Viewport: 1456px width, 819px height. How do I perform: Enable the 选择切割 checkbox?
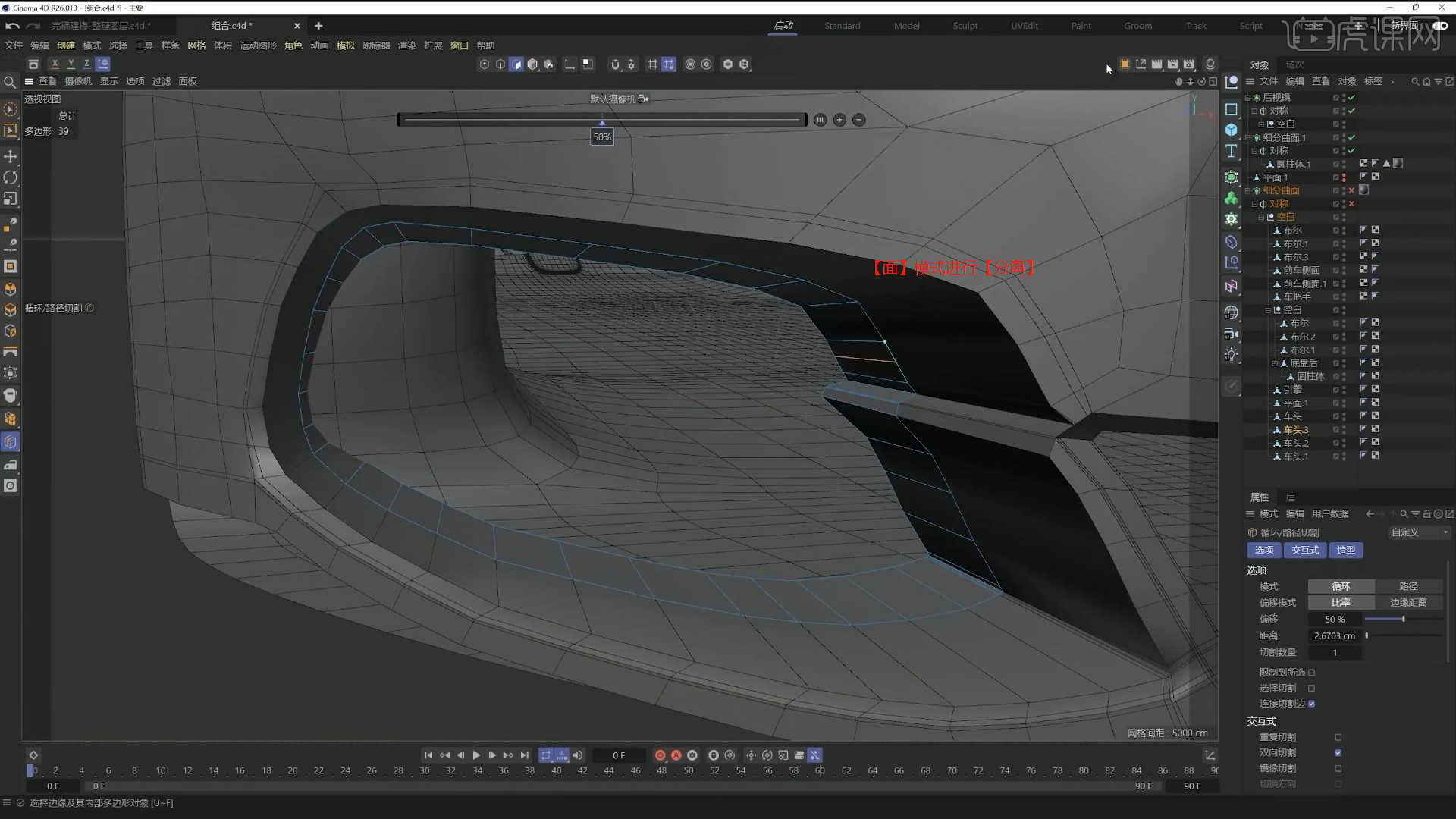[x=1311, y=689]
